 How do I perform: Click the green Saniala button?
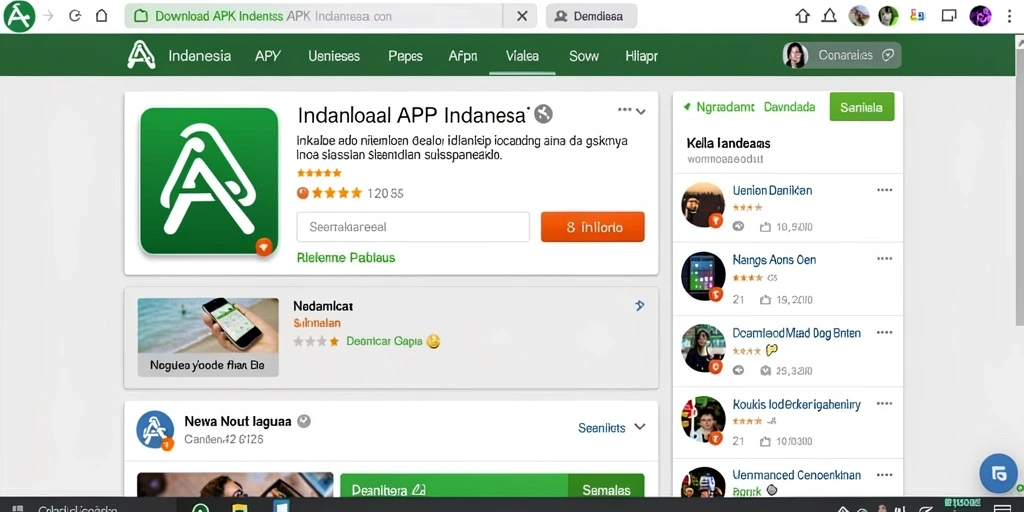[861, 106]
